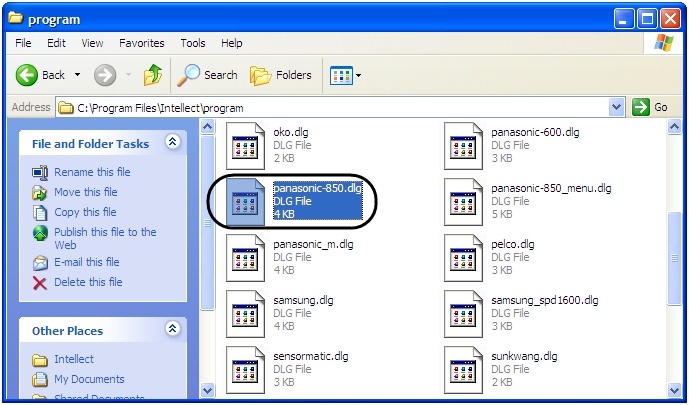Select the oko.dlg file icon

click(x=245, y=146)
